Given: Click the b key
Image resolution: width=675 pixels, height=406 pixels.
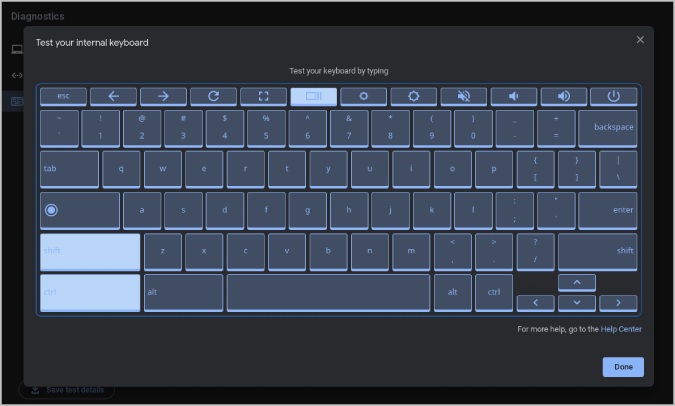Looking at the screenshot, I should click(328, 251).
